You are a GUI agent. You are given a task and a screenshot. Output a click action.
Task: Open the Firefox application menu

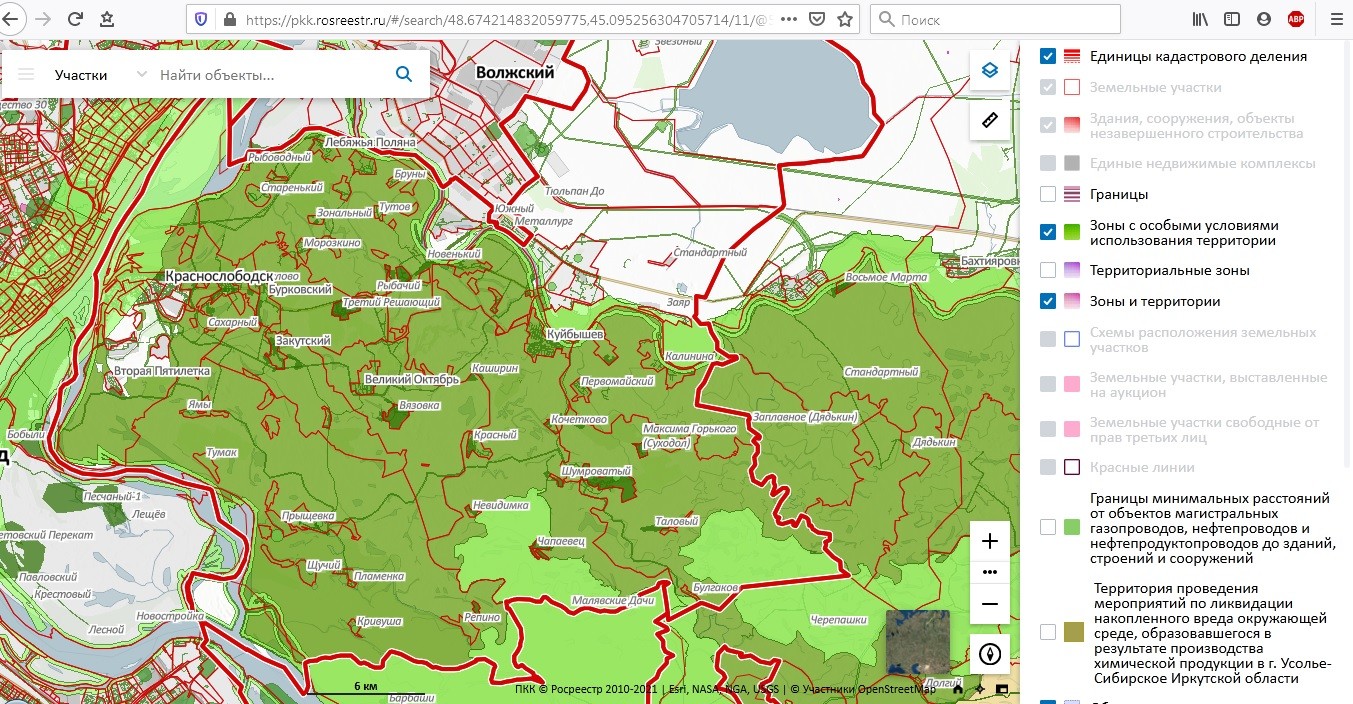click(x=1334, y=19)
